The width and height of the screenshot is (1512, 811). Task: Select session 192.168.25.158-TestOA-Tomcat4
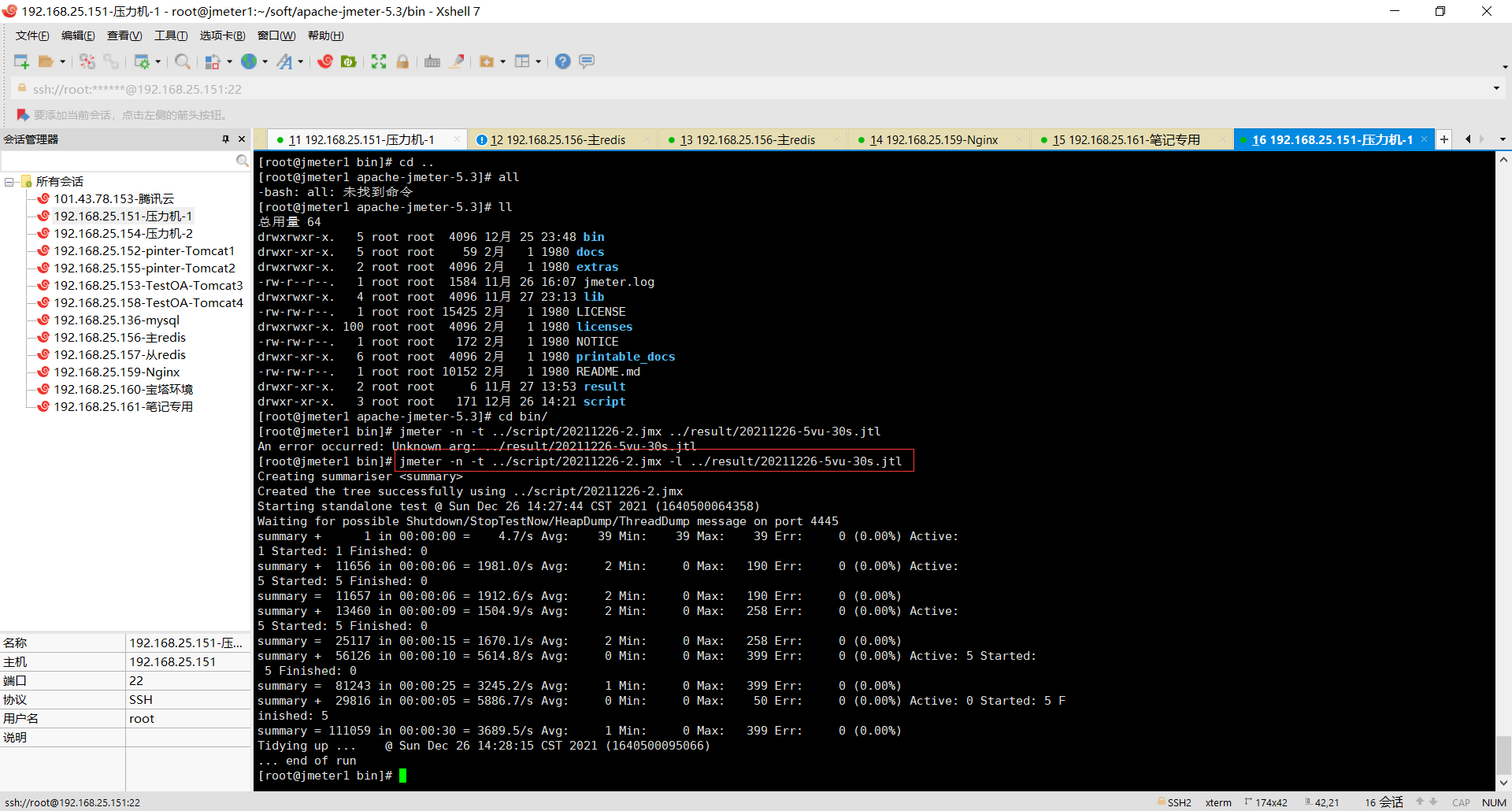(x=148, y=303)
